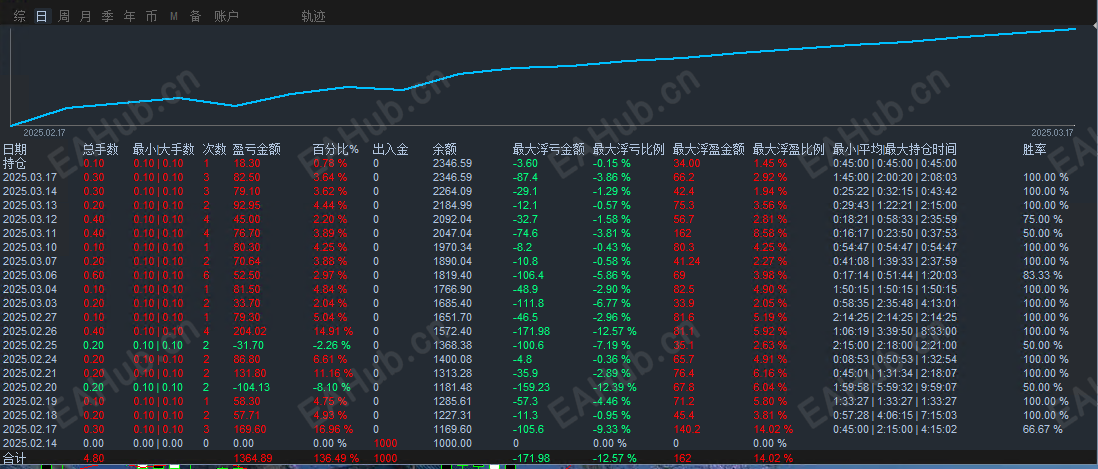
Task: Click the 总手数 column header
Action: pos(101,149)
